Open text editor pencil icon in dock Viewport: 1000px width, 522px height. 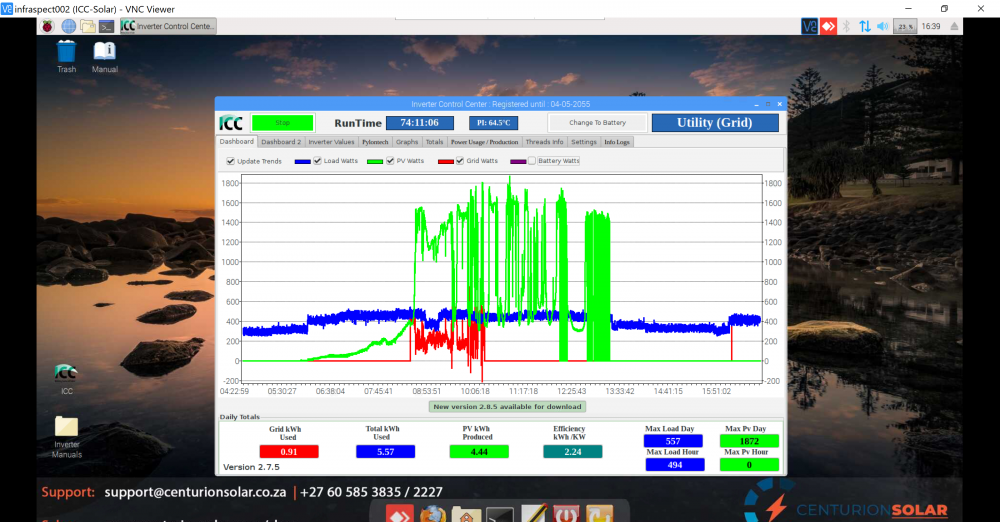[534, 514]
